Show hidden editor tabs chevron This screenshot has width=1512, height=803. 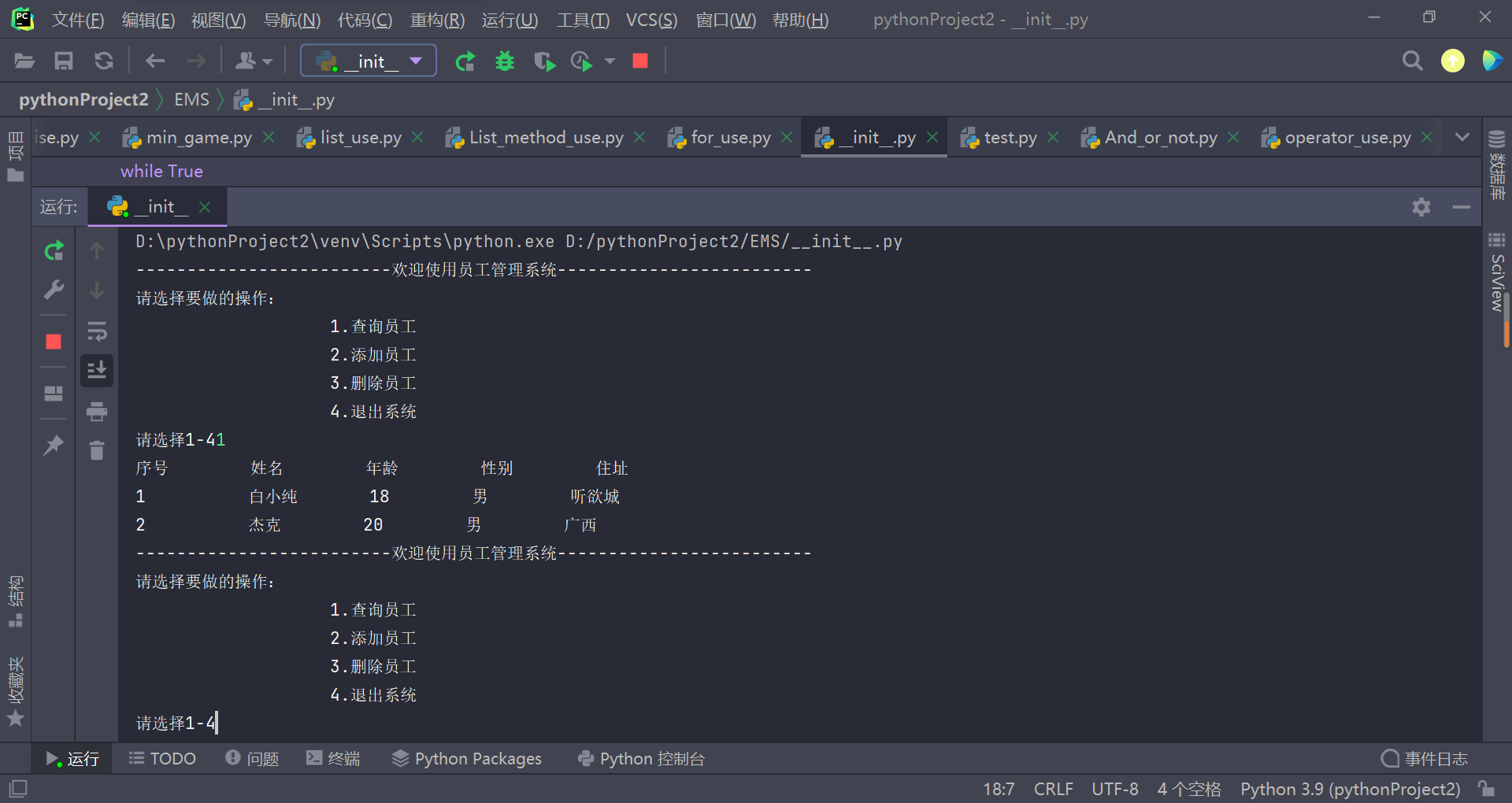coord(1462,137)
